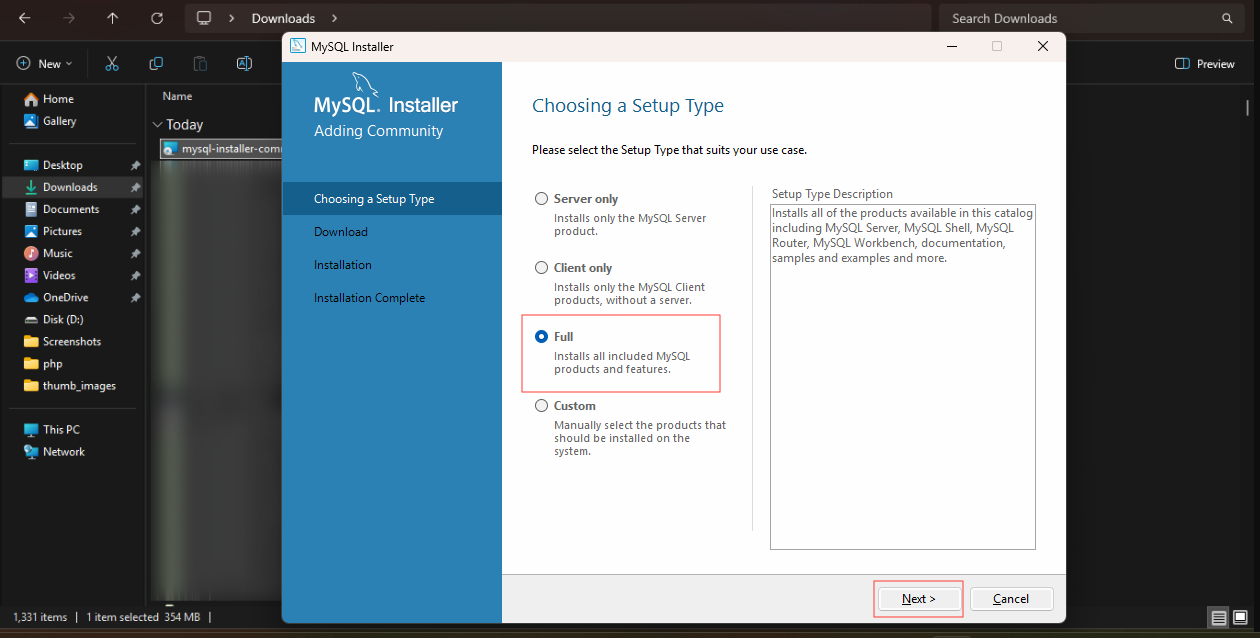The height and width of the screenshot is (638, 1260).
Task: Click the monitor icon in address bar
Action: tap(204, 18)
